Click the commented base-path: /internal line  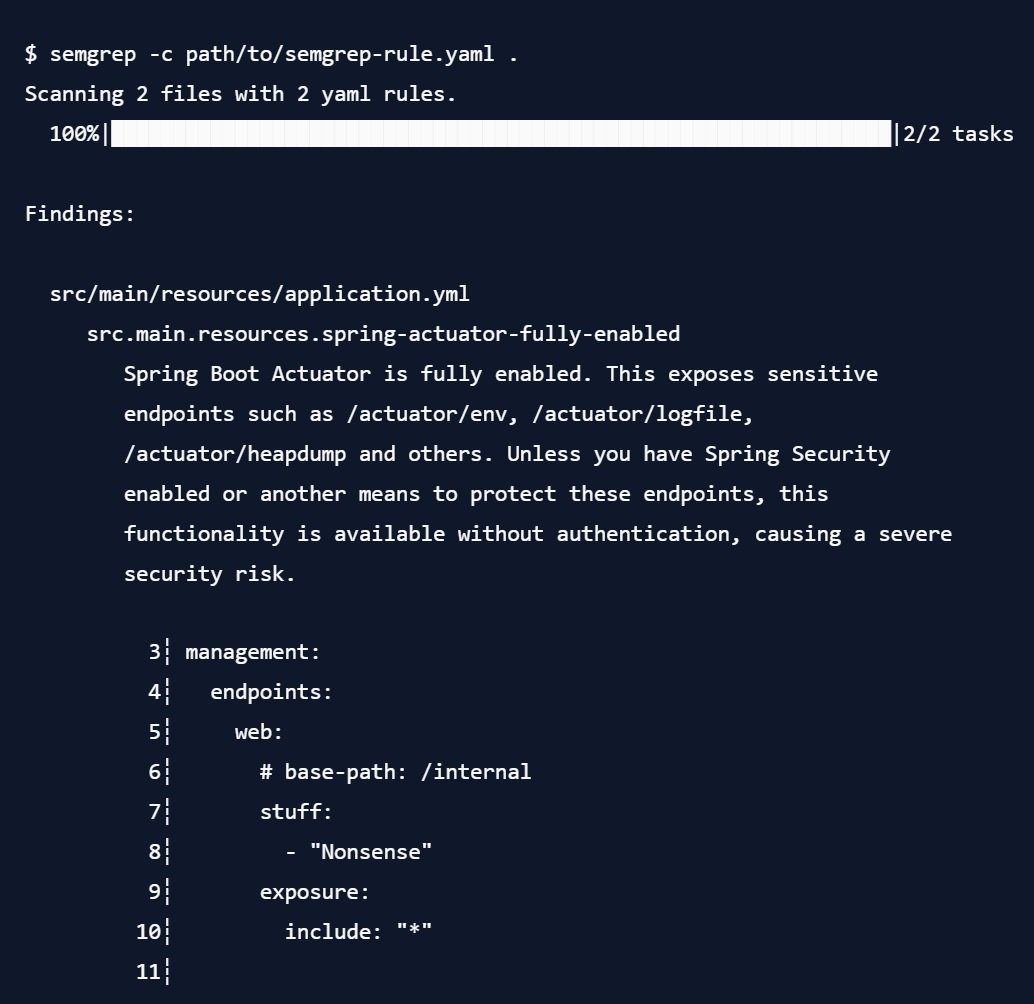[x=395, y=772]
